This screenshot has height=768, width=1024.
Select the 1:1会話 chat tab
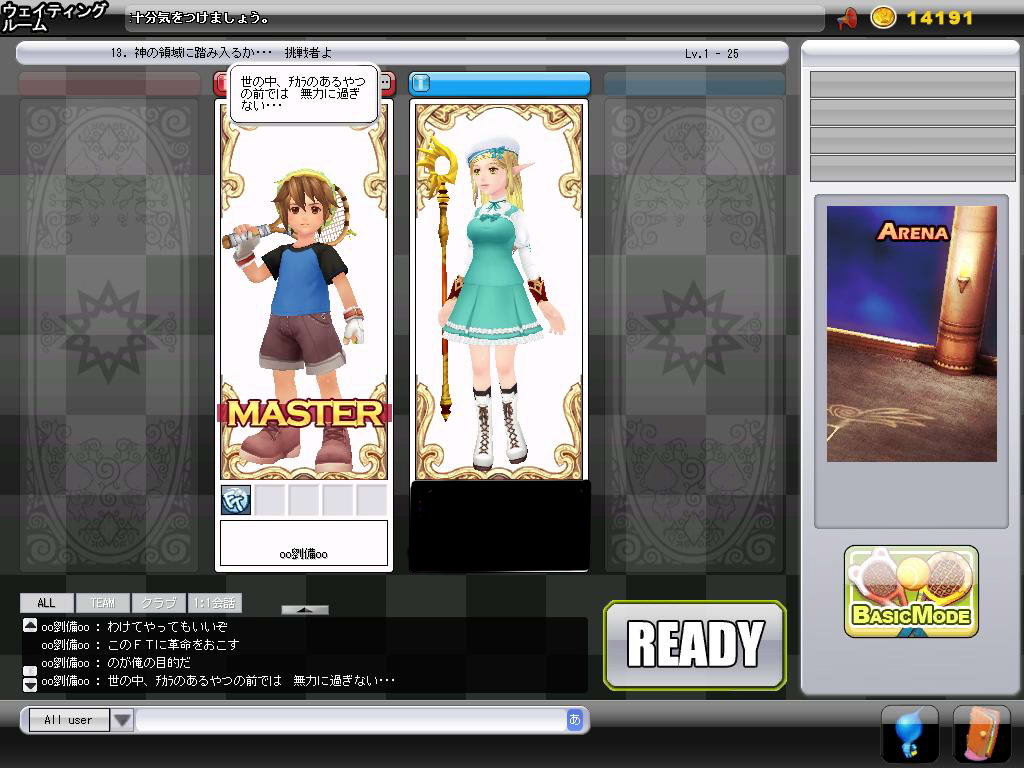click(x=214, y=603)
